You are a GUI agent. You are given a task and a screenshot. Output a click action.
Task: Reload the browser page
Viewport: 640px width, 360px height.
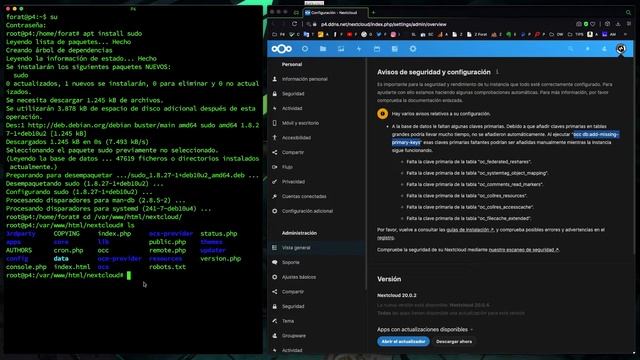pyautogui.click(x=294, y=24)
